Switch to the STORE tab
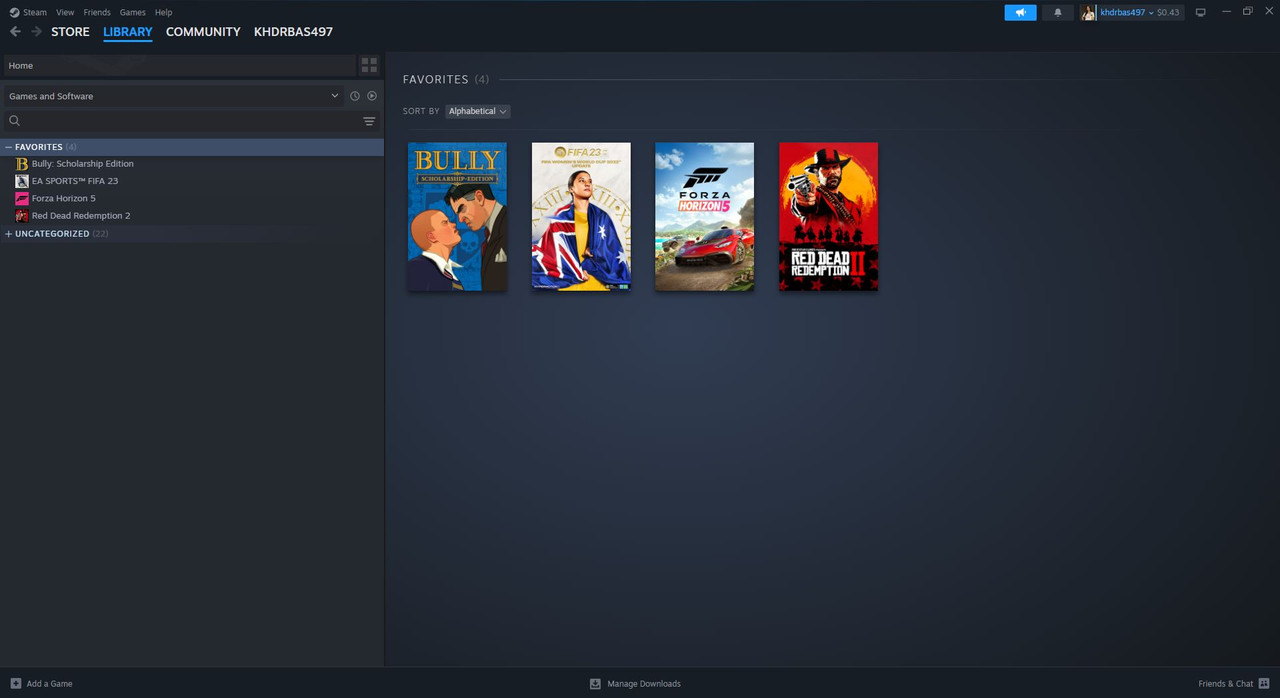This screenshot has width=1280, height=698. 70,32
